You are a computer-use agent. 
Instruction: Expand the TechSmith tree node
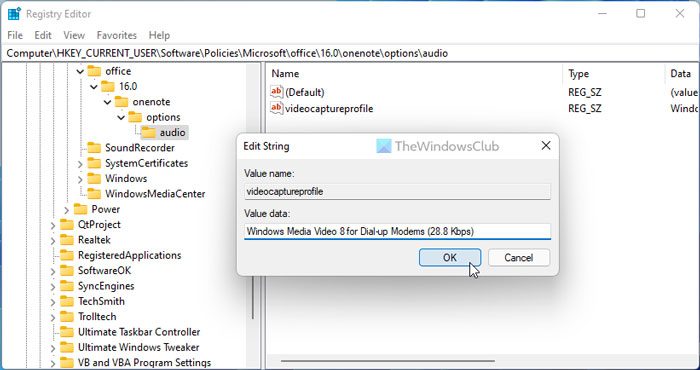point(53,302)
